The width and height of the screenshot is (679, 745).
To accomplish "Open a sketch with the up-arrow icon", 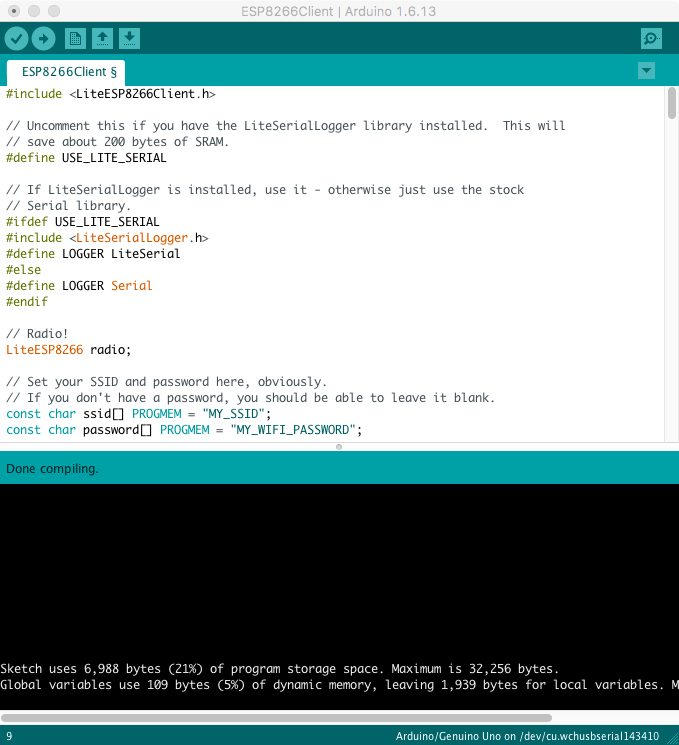I will 102,38.
